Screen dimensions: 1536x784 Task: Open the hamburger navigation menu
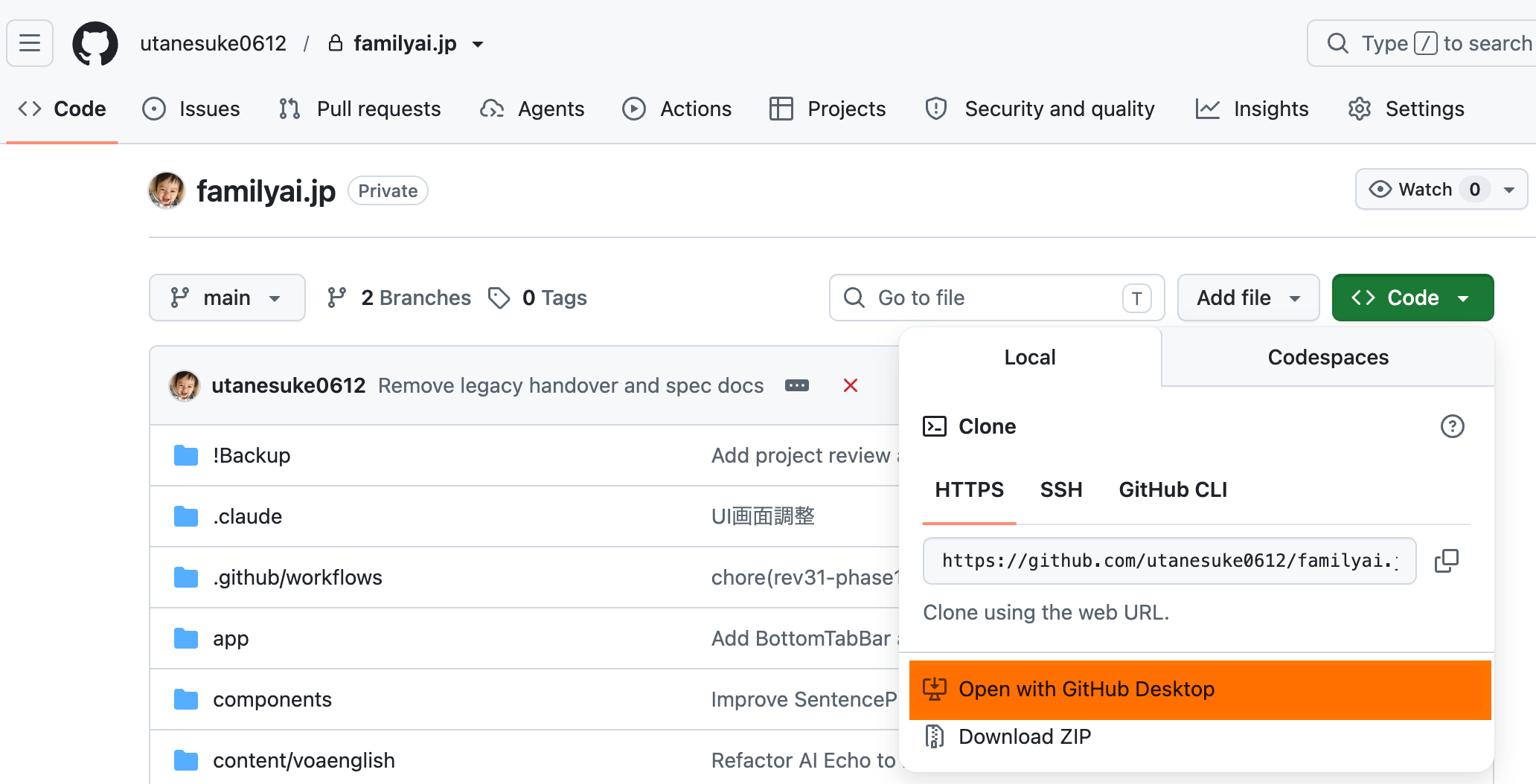pos(30,43)
